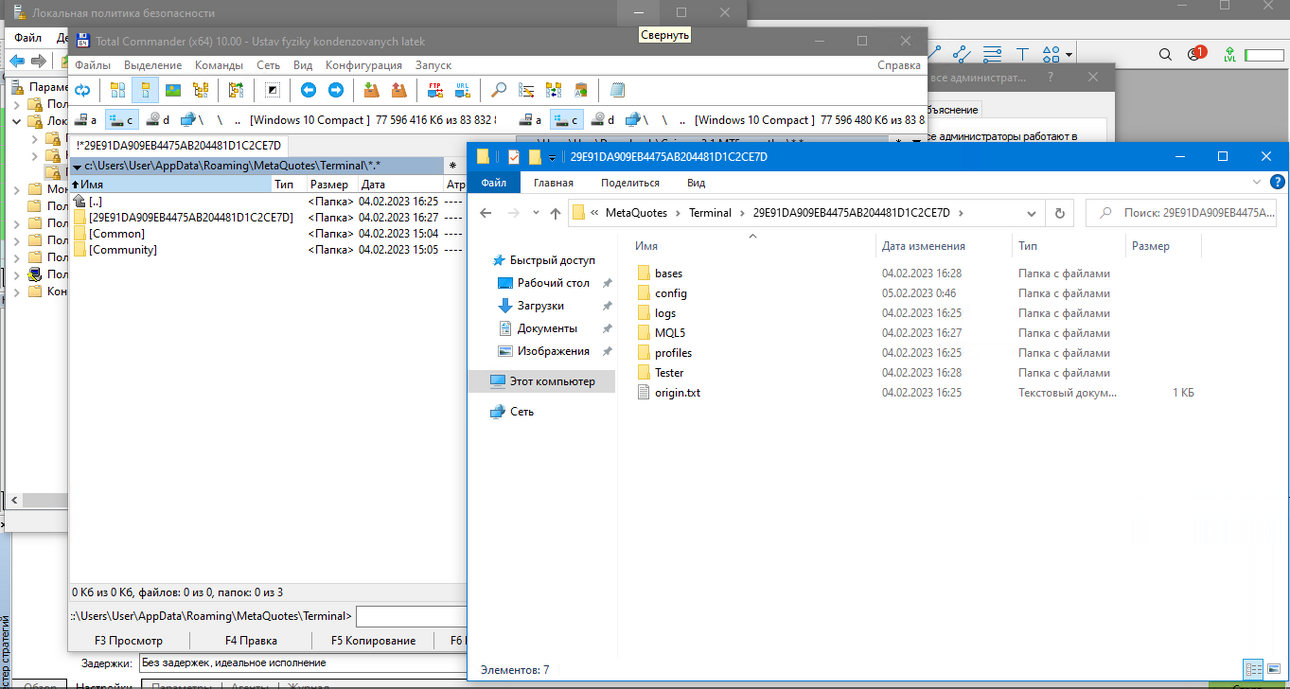This screenshot has height=689, width=1290.
Task: Click the Total Commander command line input
Action: coord(411,616)
